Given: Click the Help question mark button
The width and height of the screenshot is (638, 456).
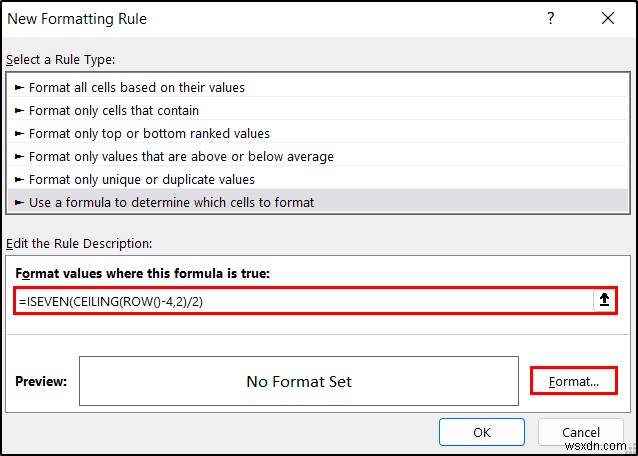Looking at the screenshot, I should tap(551, 18).
